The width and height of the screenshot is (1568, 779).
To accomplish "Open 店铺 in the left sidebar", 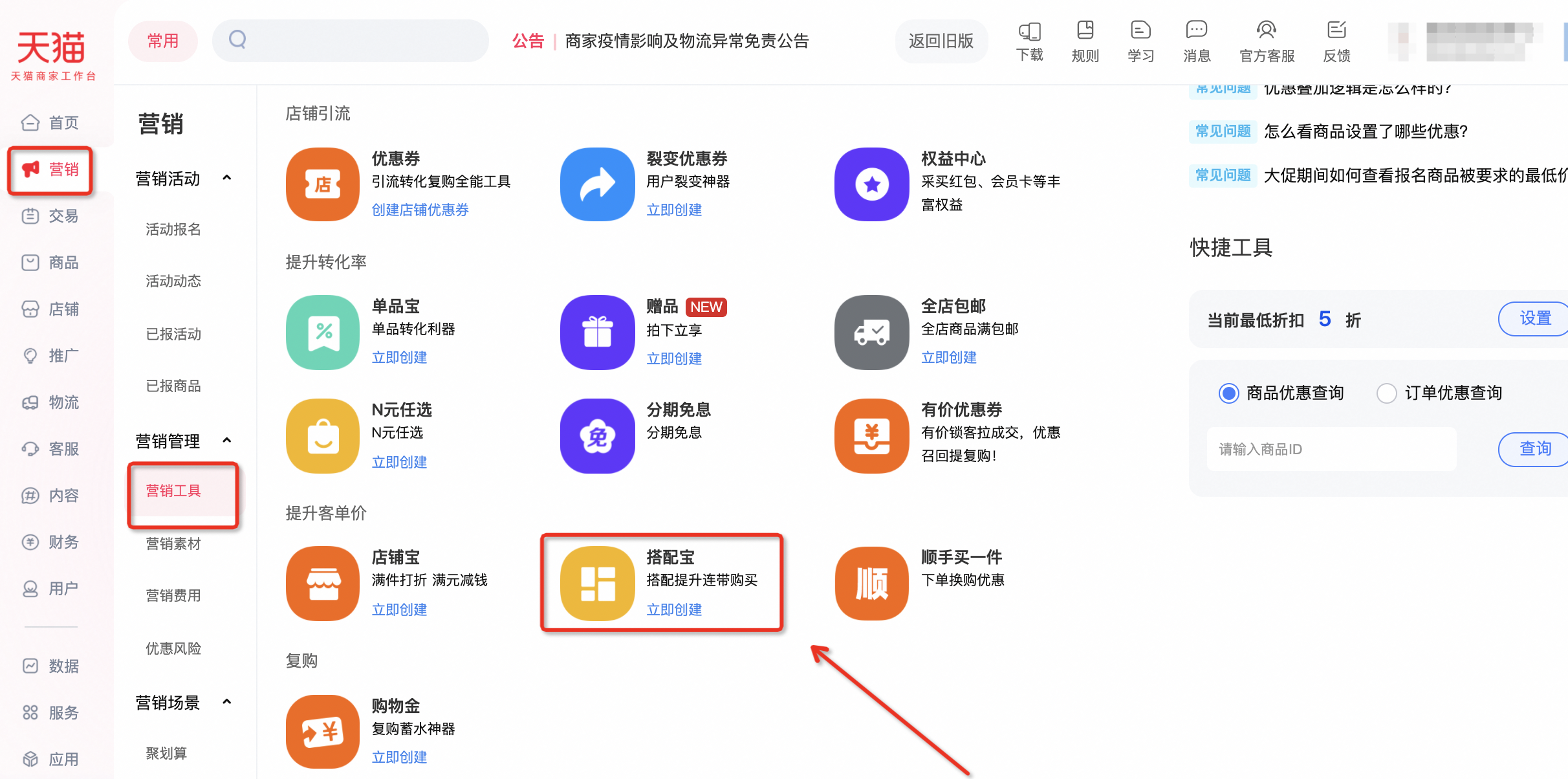I will click(x=50, y=309).
